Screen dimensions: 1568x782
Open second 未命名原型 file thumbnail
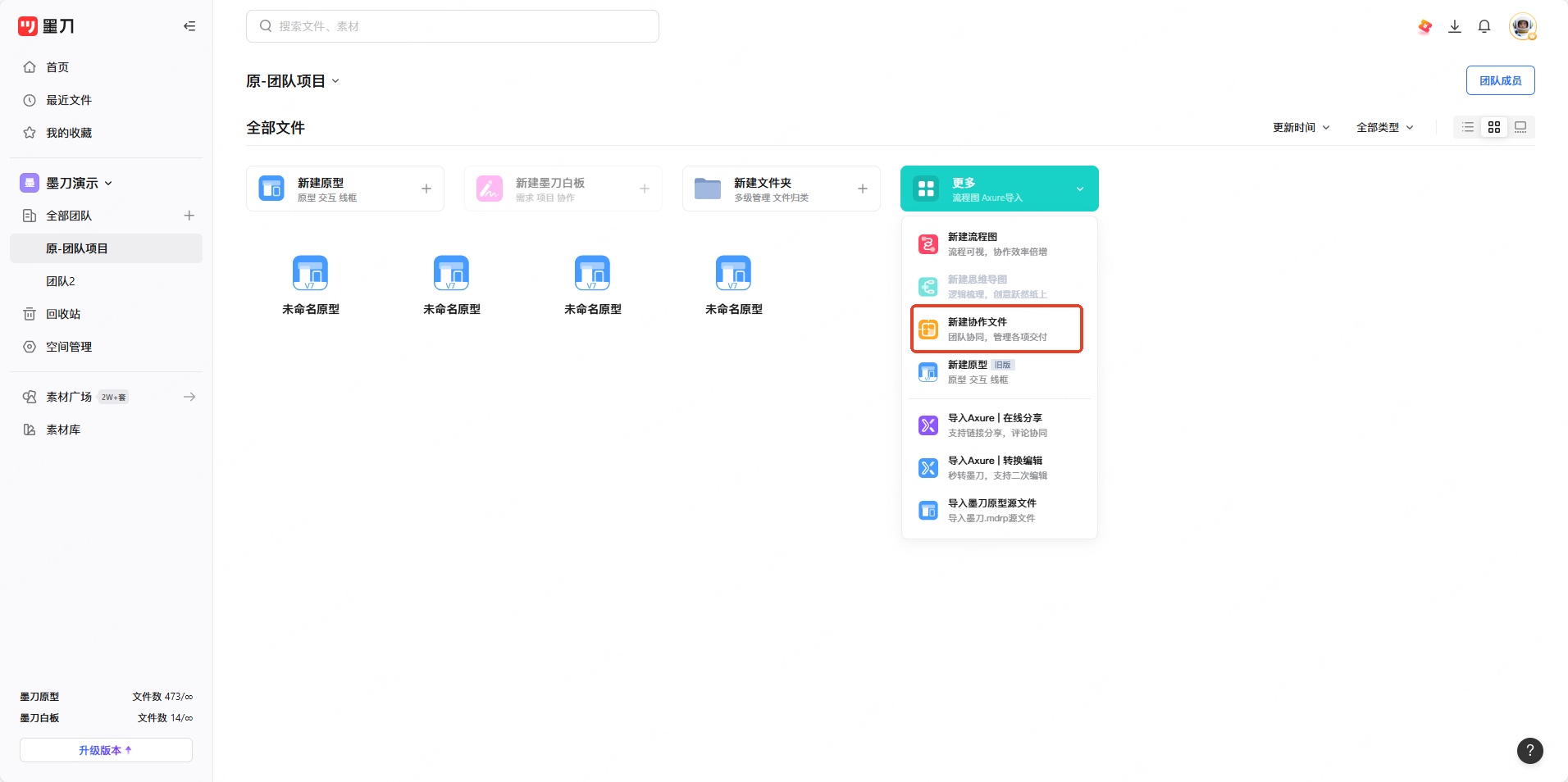451,273
